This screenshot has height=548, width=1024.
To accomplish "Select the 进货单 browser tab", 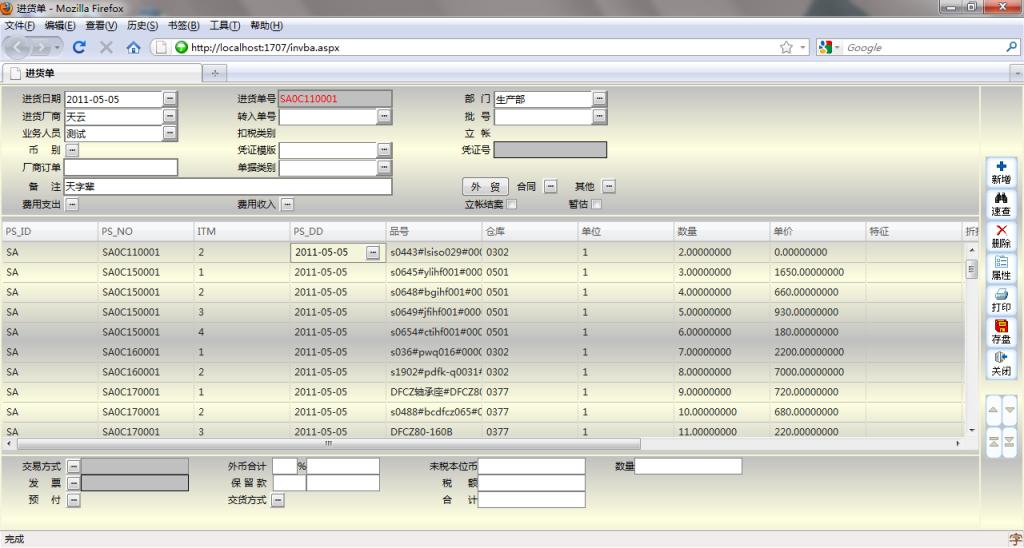I will [x=103, y=73].
